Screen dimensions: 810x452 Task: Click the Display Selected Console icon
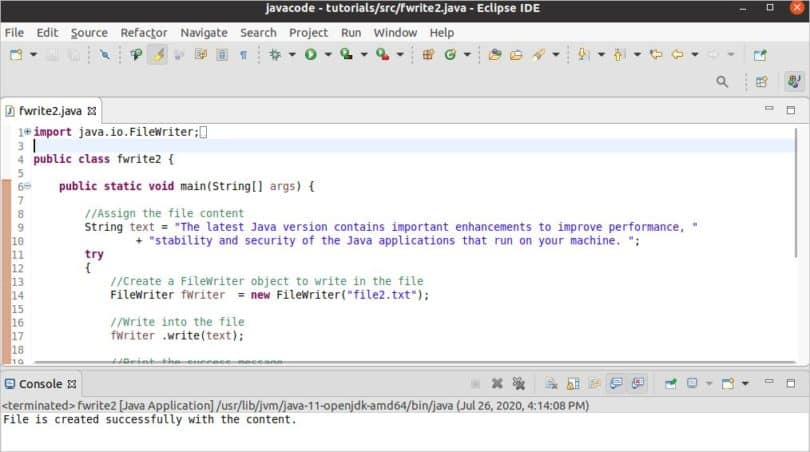click(x=692, y=383)
